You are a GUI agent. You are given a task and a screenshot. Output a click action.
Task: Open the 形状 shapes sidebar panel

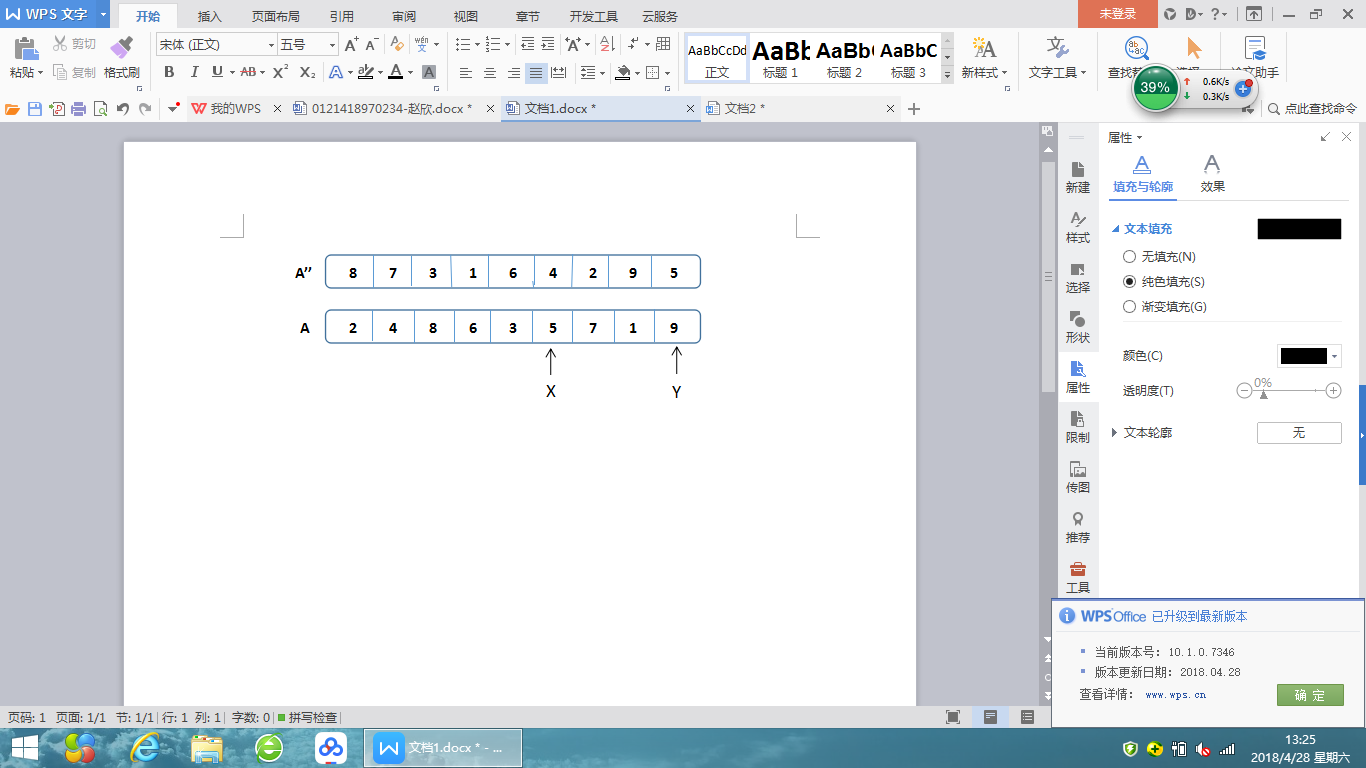point(1077,327)
